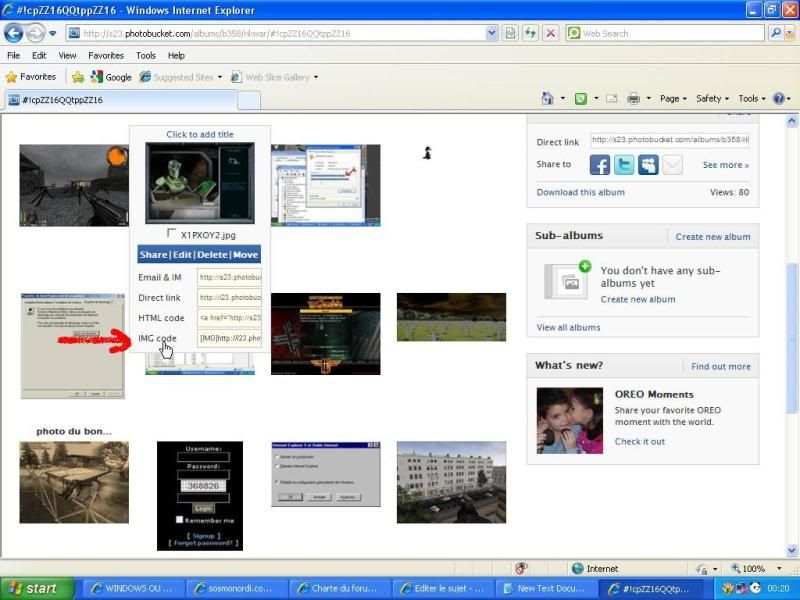
Task: Click the Feeds icon in command bar
Action: coord(581,98)
